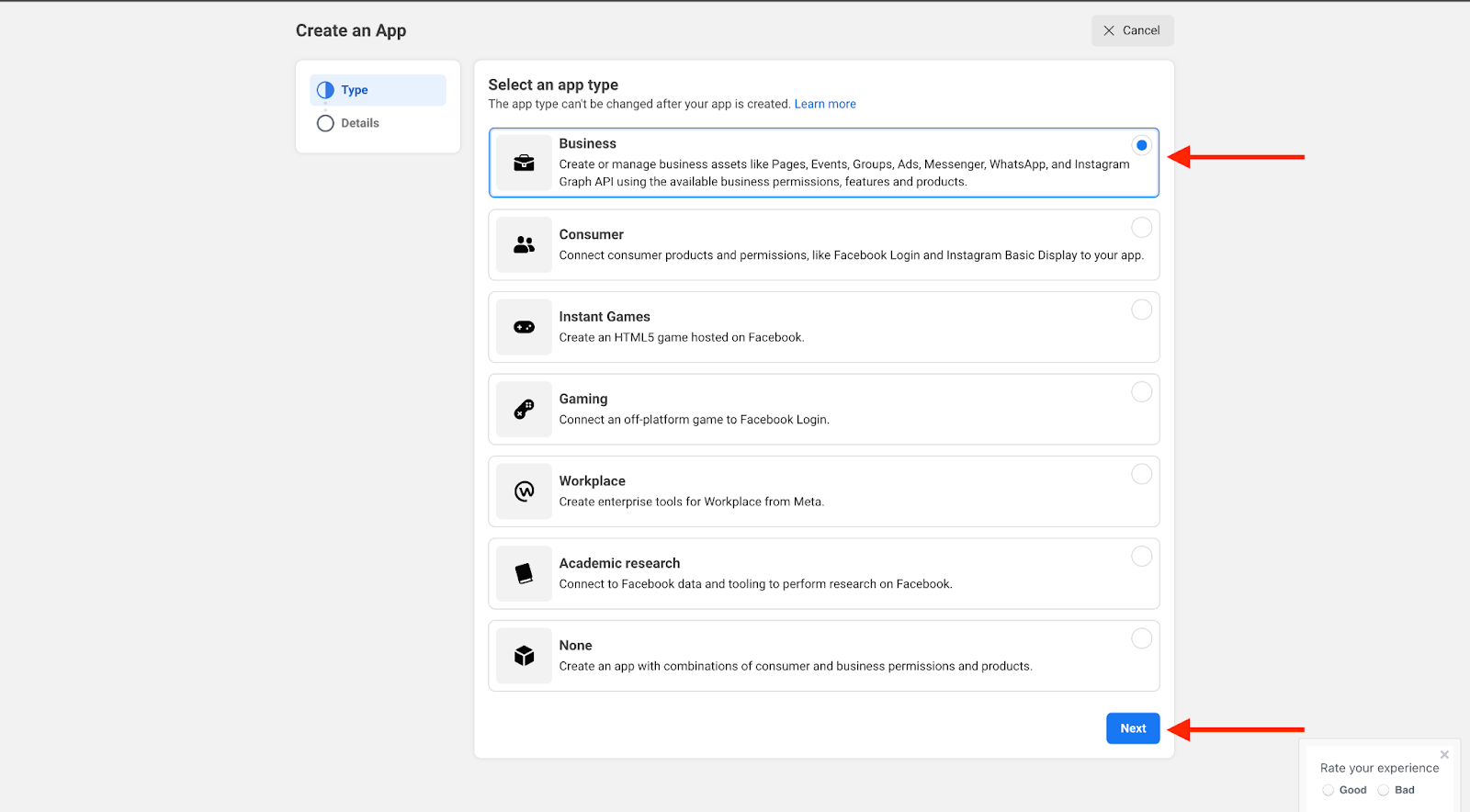Click 'Create enterprise tools for Workplace' text

pyautogui.click(x=691, y=502)
